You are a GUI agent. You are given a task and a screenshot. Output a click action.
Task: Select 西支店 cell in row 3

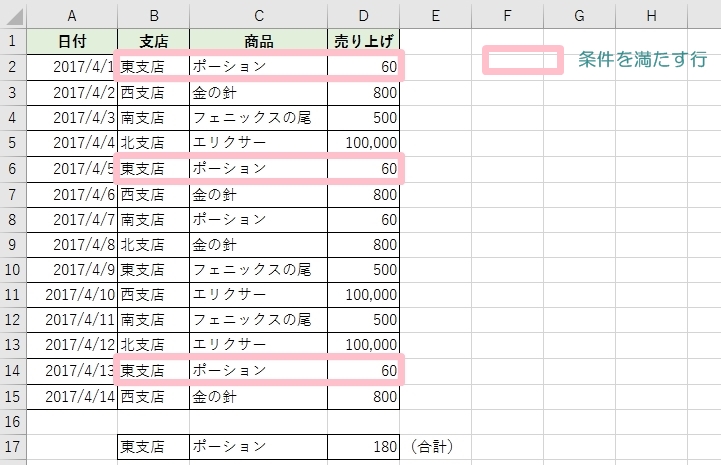[154, 93]
